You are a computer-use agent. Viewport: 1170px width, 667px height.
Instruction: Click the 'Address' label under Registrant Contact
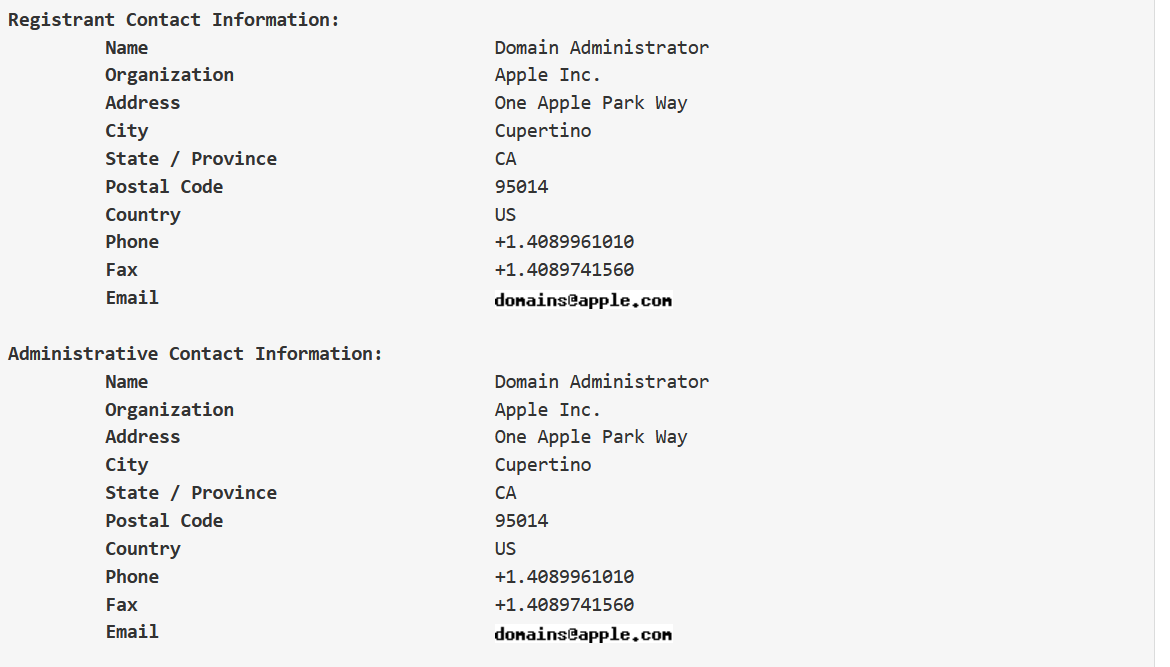click(143, 103)
